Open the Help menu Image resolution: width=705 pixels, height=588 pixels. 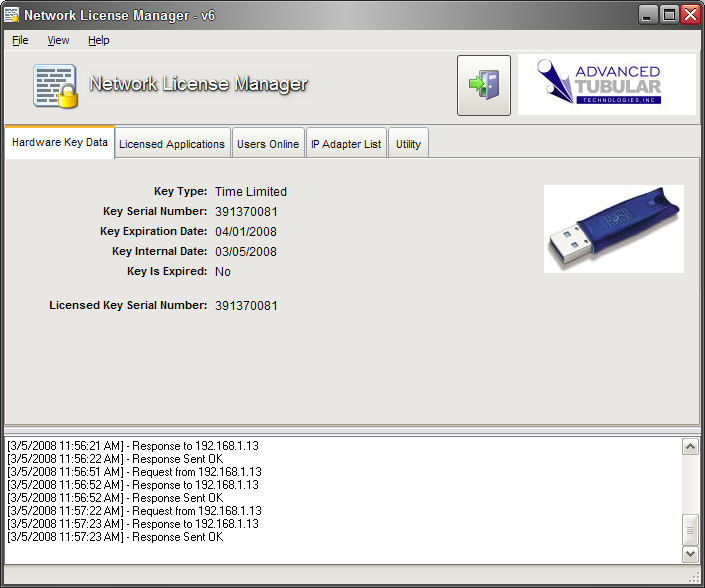click(98, 40)
